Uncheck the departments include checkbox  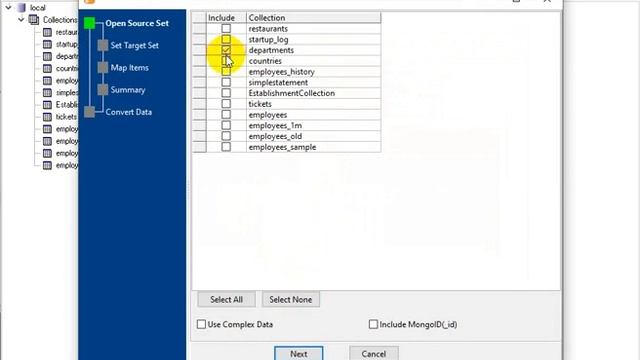(x=226, y=50)
